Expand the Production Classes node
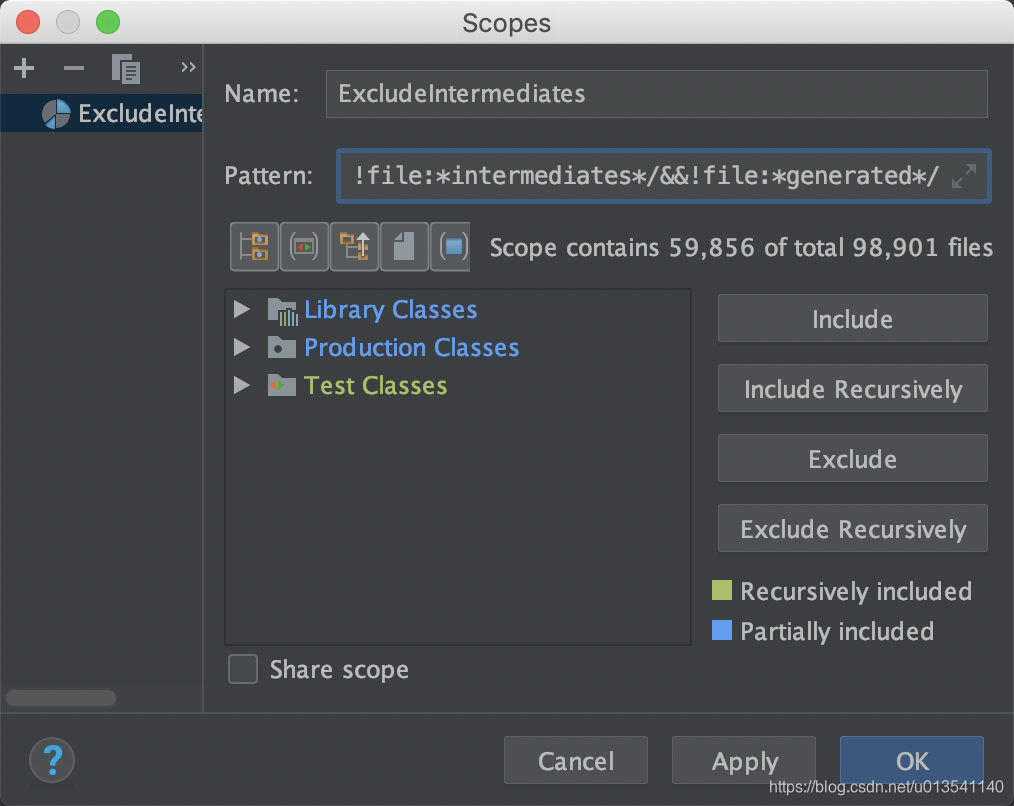Image resolution: width=1014 pixels, height=806 pixels. click(x=241, y=348)
